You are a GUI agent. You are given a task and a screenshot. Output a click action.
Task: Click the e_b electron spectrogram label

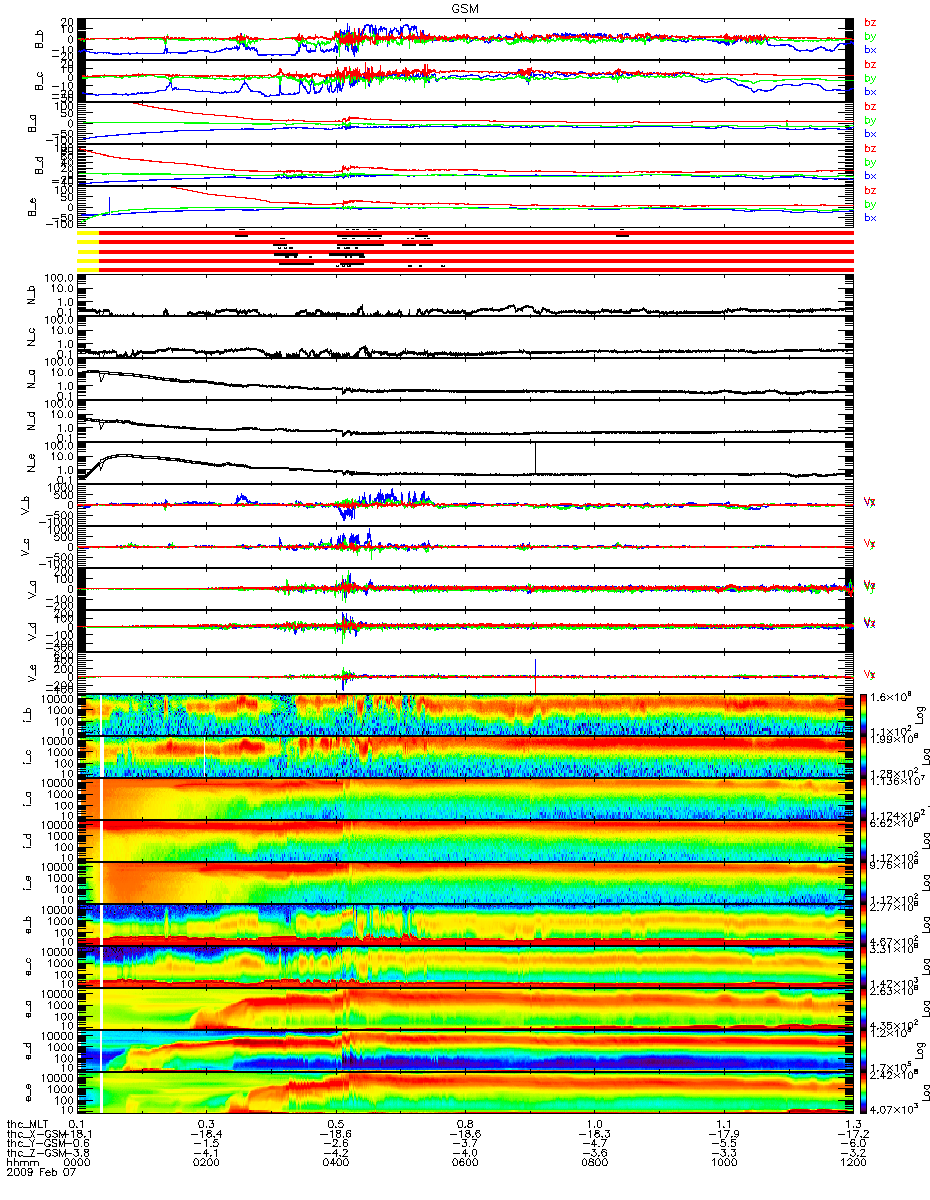coord(28,925)
